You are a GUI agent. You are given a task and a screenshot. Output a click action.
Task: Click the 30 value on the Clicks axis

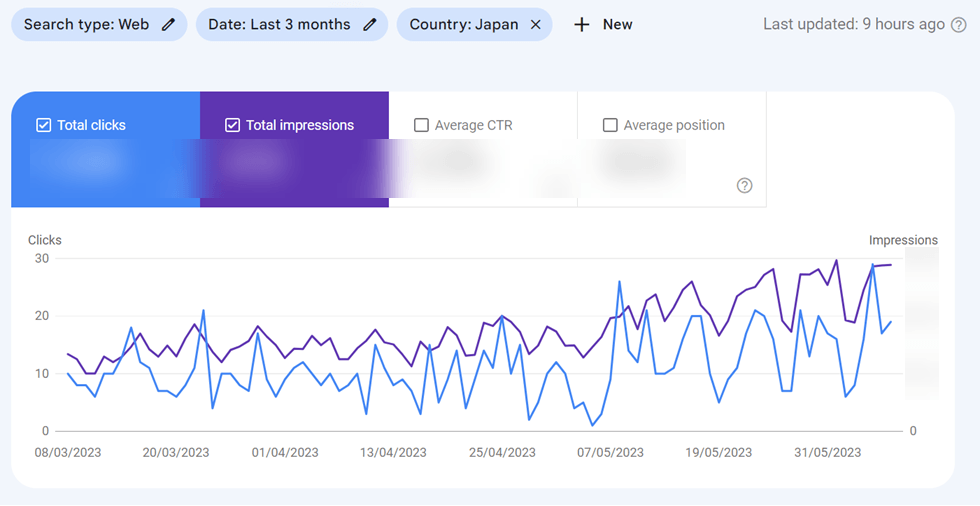coord(42,258)
